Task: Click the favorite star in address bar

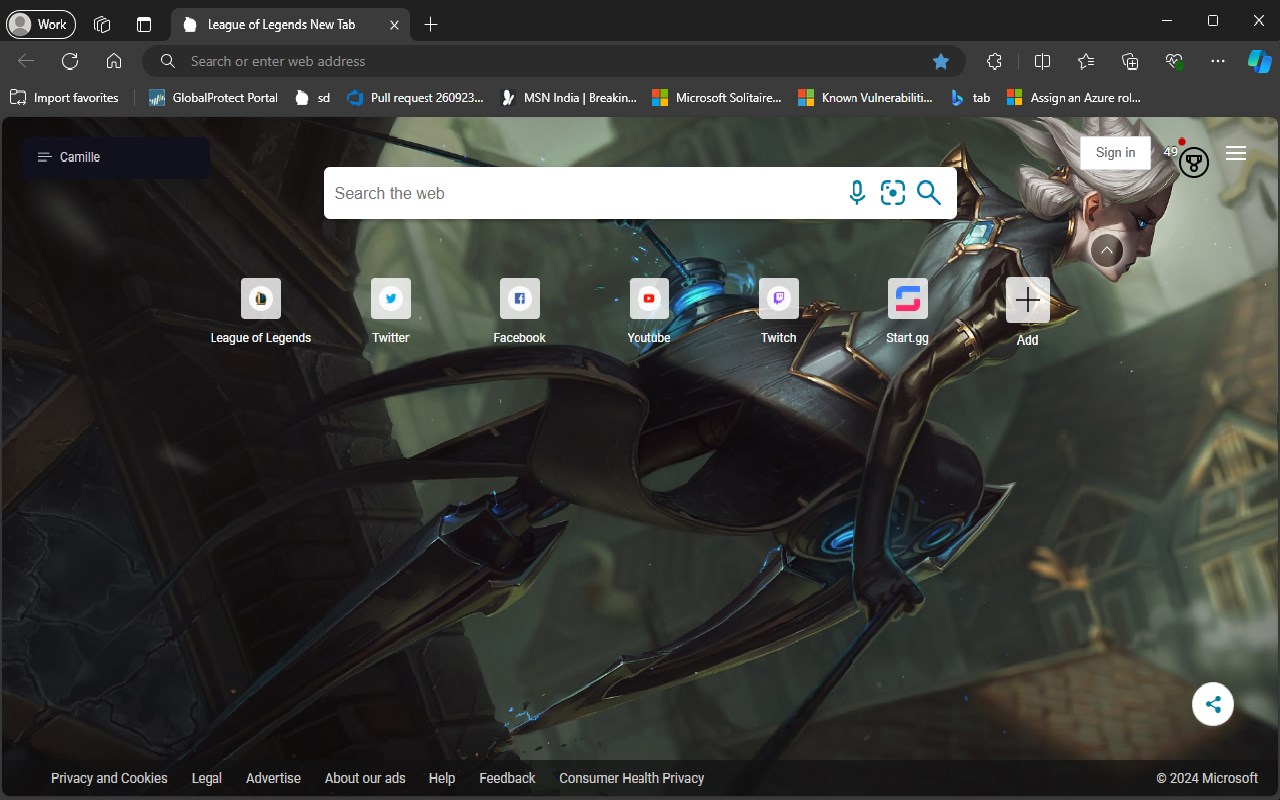Action: [941, 61]
